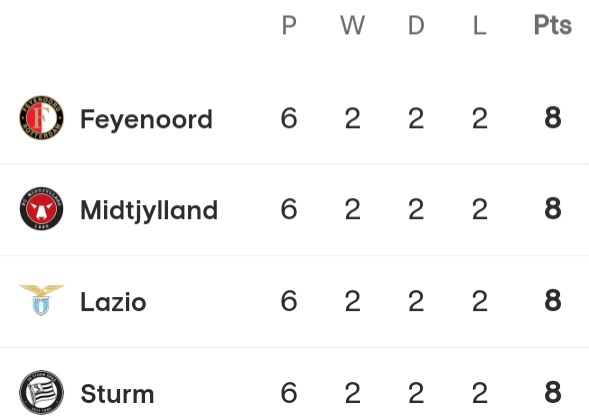This screenshot has height=418, width=589.
Task: Click the P (played) column header
Action: (x=289, y=25)
